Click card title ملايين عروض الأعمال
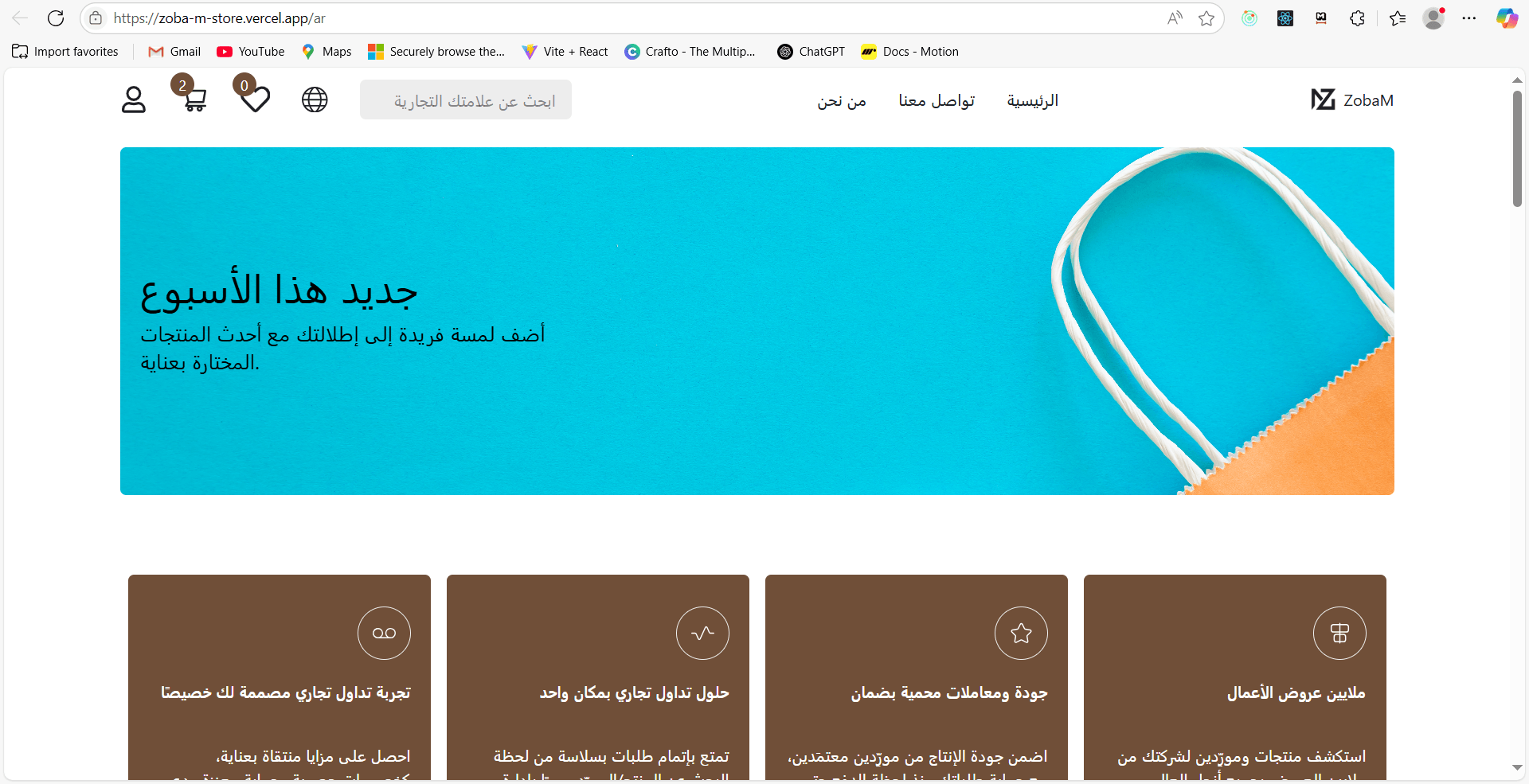The image size is (1529, 784). tap(1296, 693)
